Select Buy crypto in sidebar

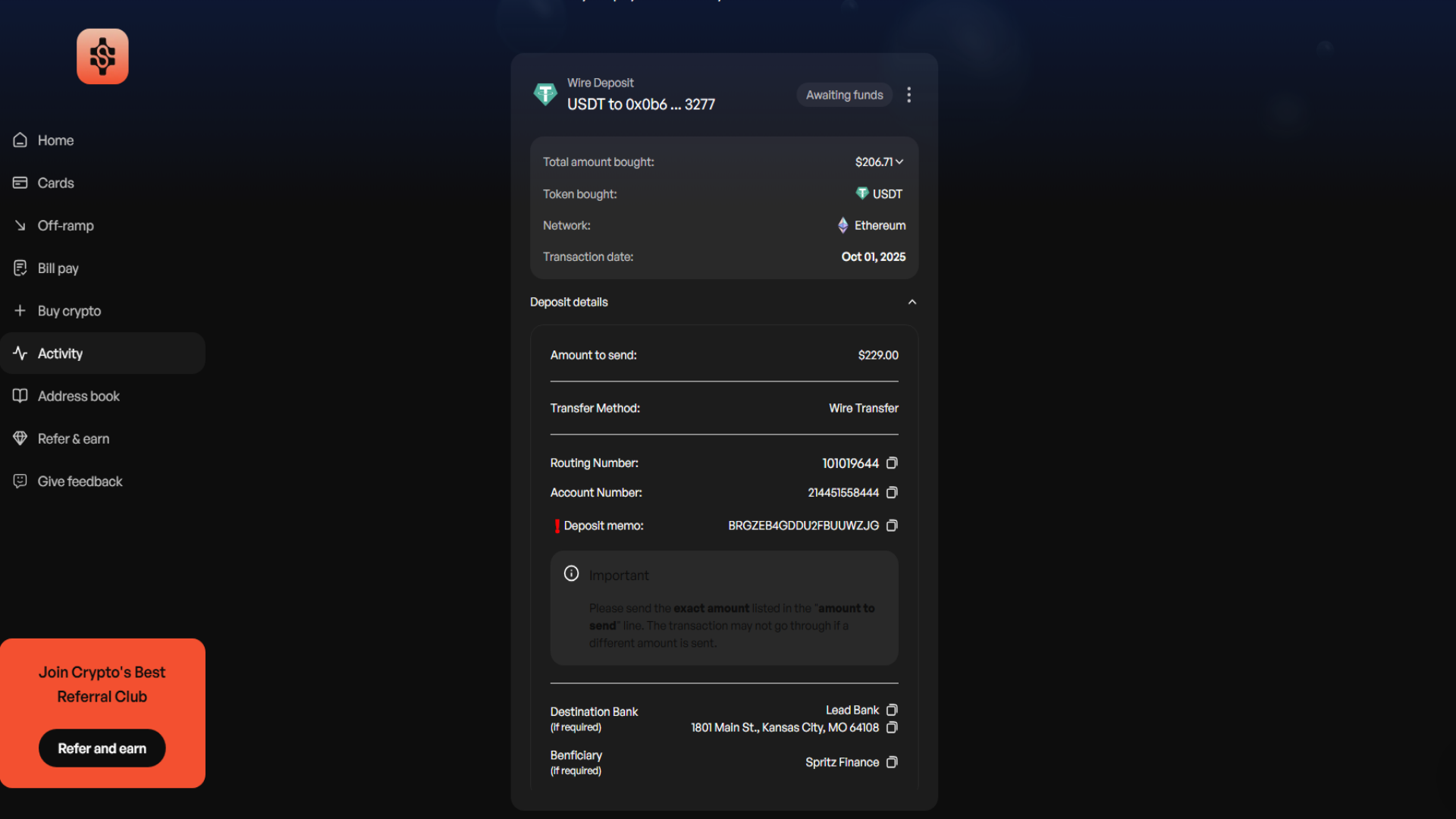tap(69, 311)
